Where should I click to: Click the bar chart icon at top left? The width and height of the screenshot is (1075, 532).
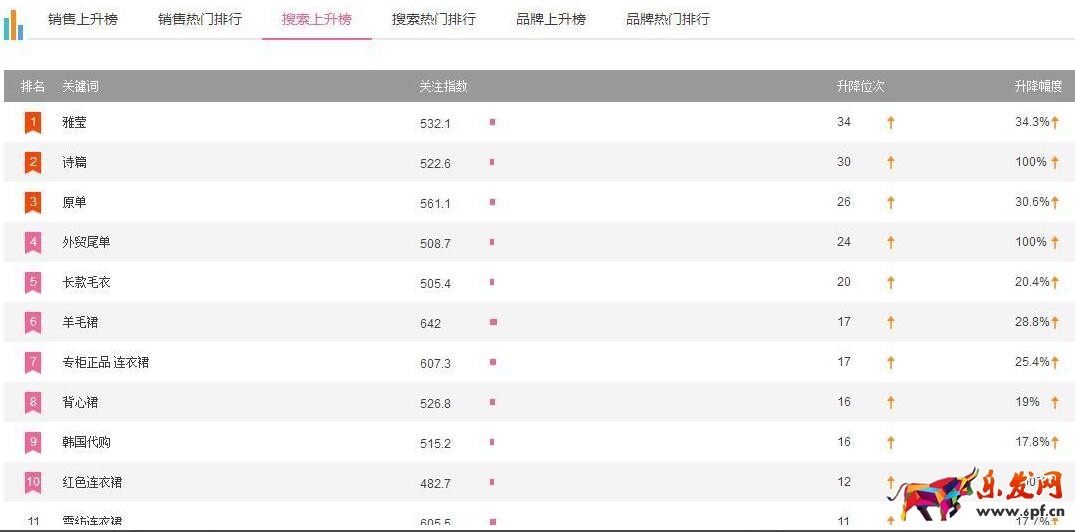[13, 24]
